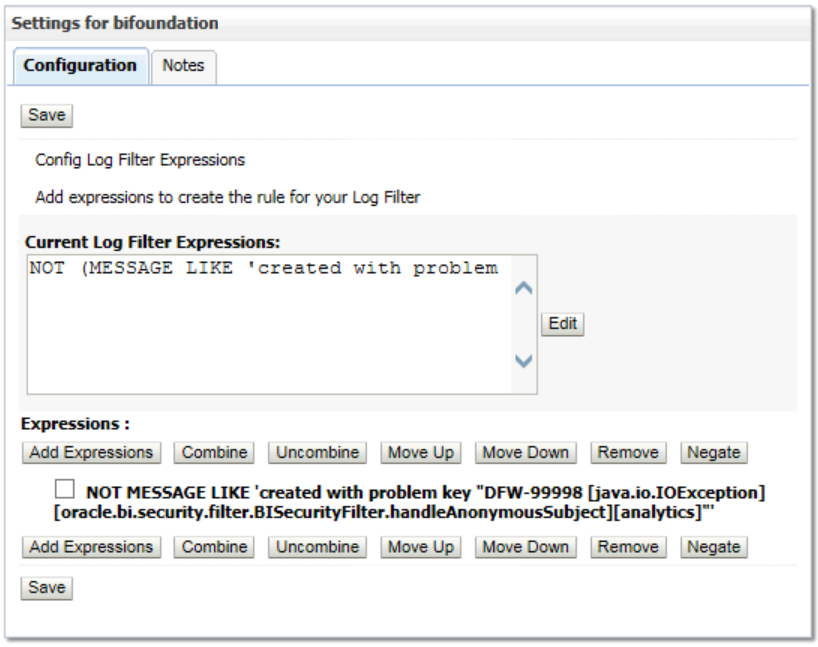Switch to the Notes tab
Viewport: 818px width, 647px height.
(x=183, y=66)
